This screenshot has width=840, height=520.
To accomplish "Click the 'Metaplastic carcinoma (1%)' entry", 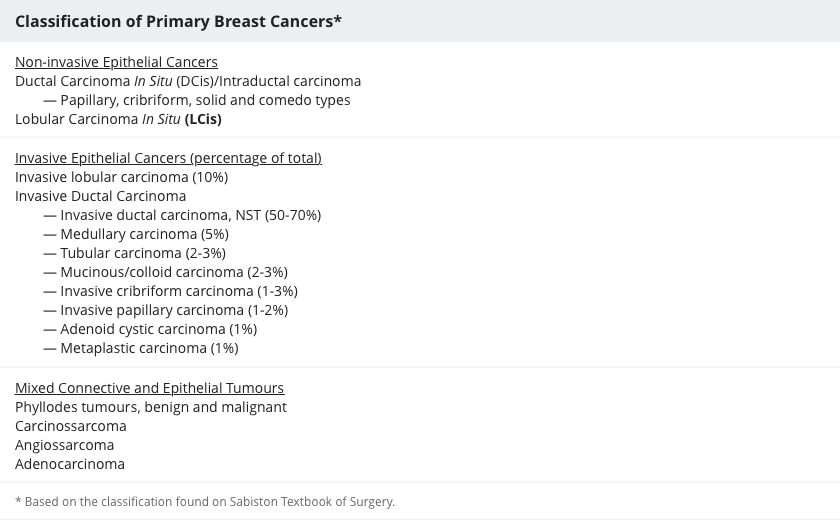I will click(149, 348).
